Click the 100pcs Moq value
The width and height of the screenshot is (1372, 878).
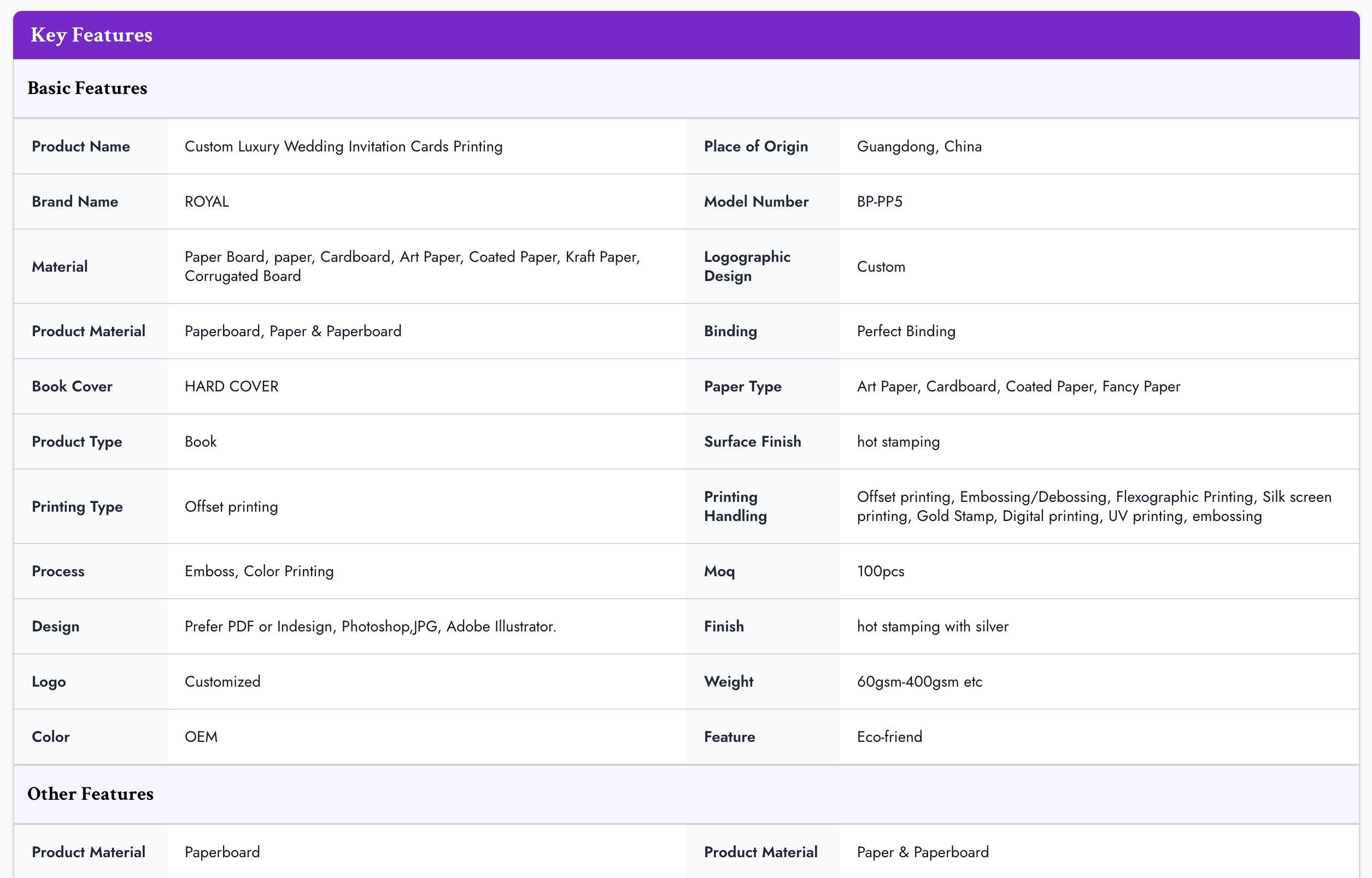pyautogui.click(x=881, y=571)
